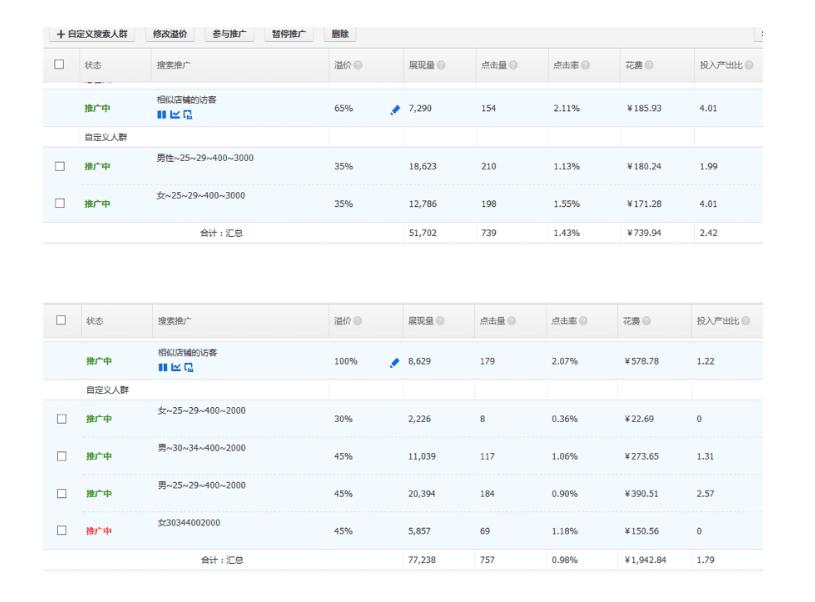Click help icon beside 花费 in bottom header
The height and width of the screenshot is (602, 815).
[x=647, y=321]
